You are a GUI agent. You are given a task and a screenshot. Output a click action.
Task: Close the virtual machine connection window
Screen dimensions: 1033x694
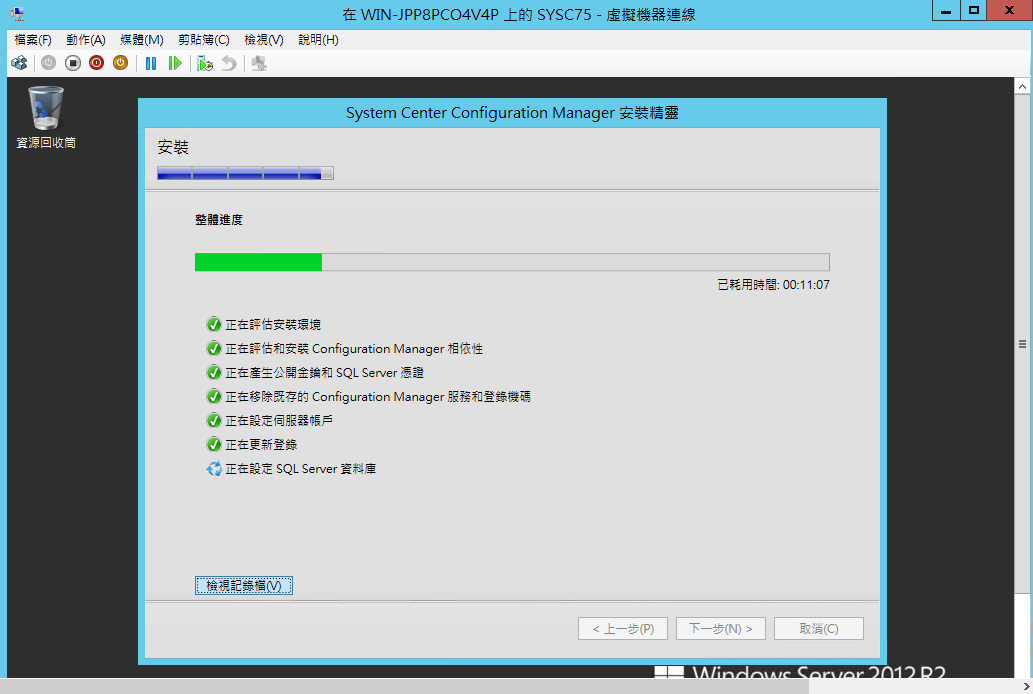[x=1009, y=11]
